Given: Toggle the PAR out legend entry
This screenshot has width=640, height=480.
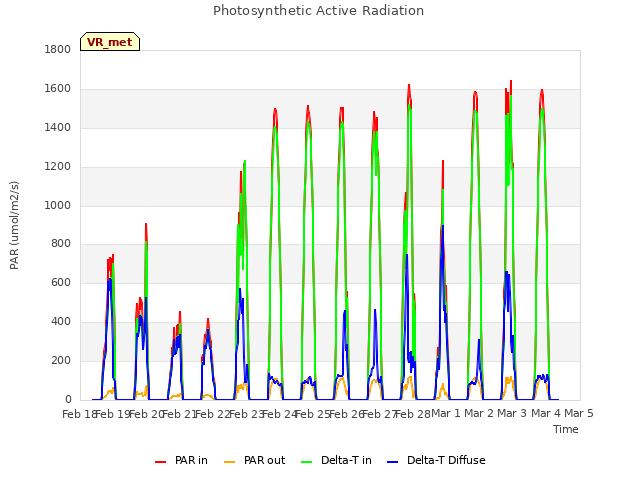Looking at the screenshot, I should click(255, 460).
